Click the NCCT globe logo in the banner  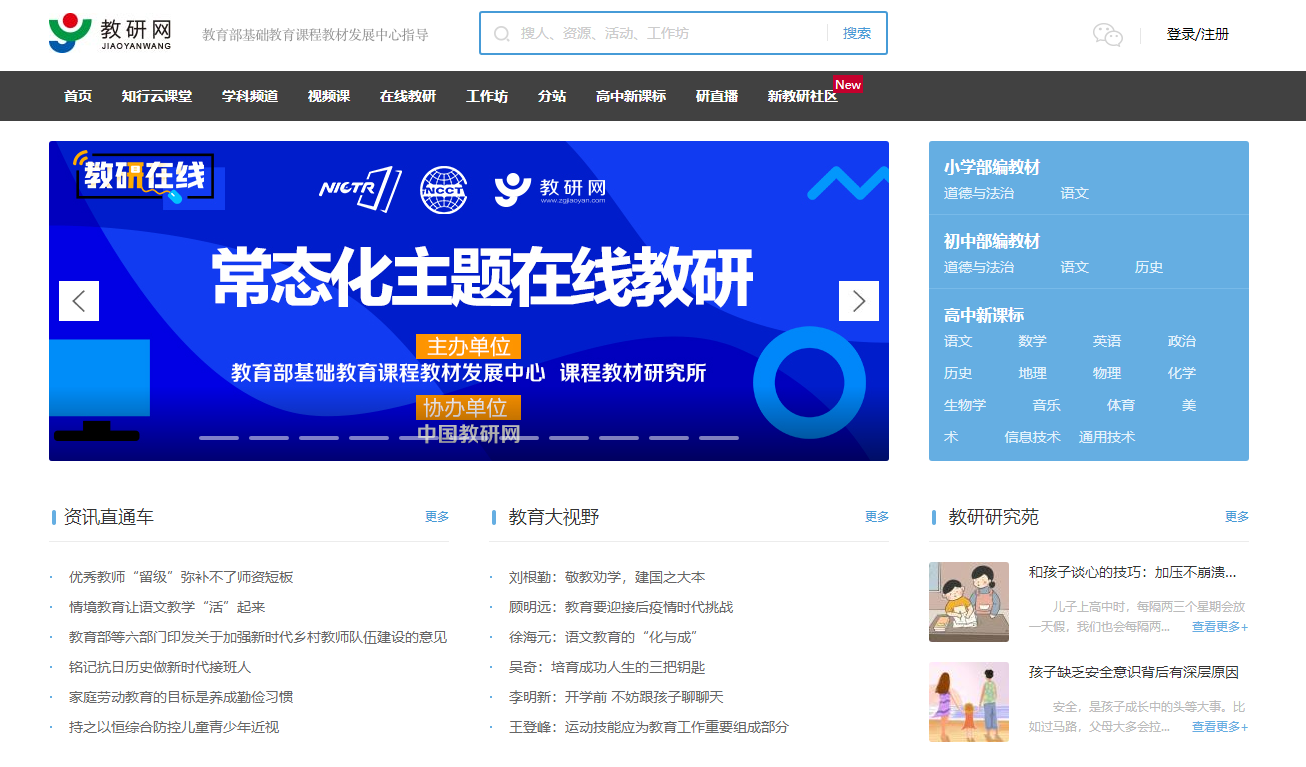[x=443, y=189]
